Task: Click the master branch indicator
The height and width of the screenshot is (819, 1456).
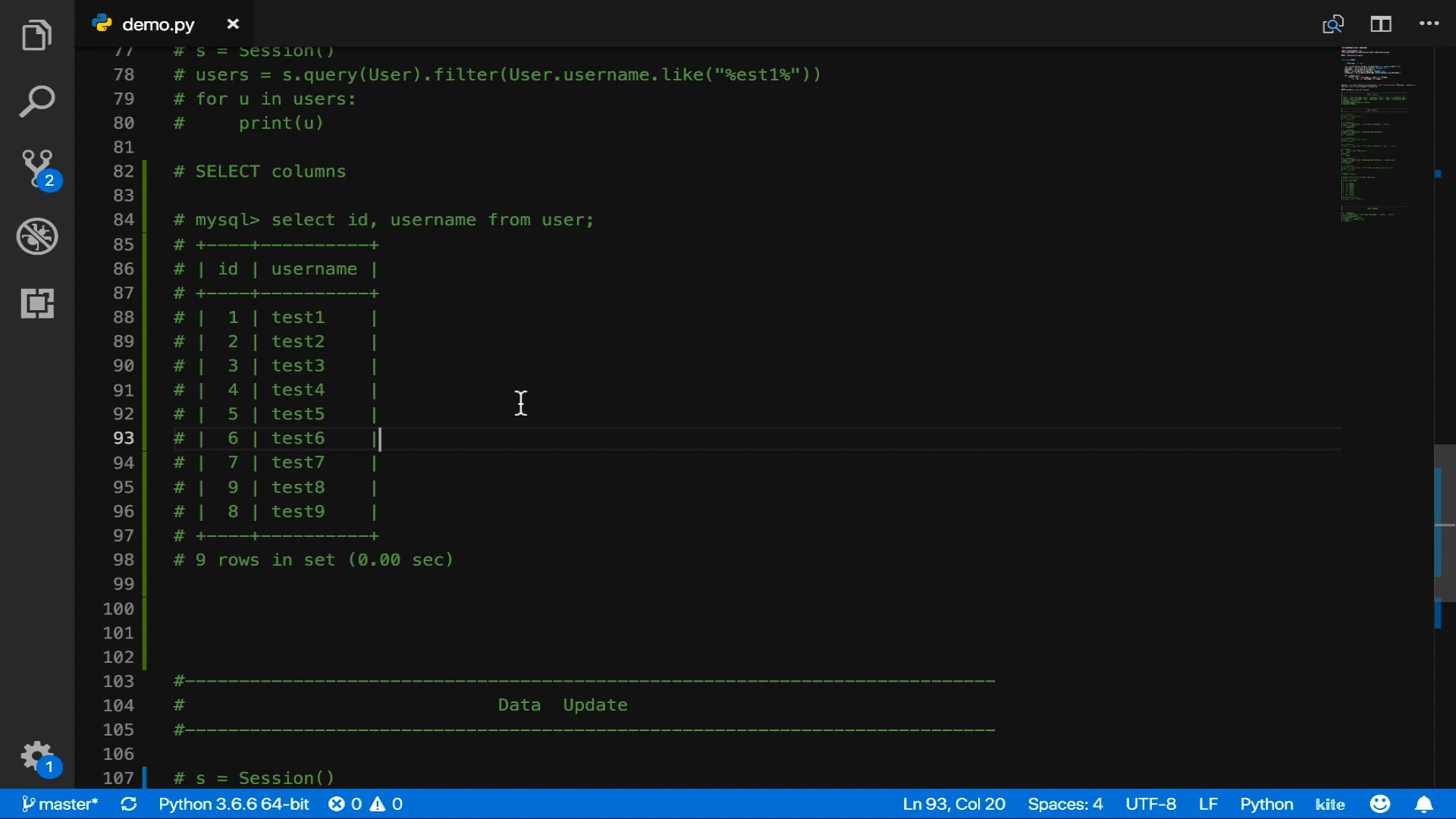Action: click(61, 804)
